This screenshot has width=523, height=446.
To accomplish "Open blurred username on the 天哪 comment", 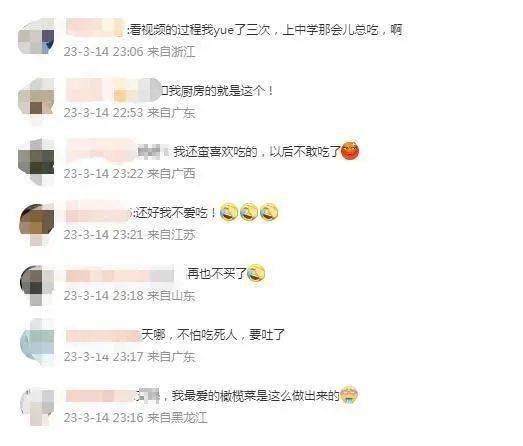I will [102, 336].
